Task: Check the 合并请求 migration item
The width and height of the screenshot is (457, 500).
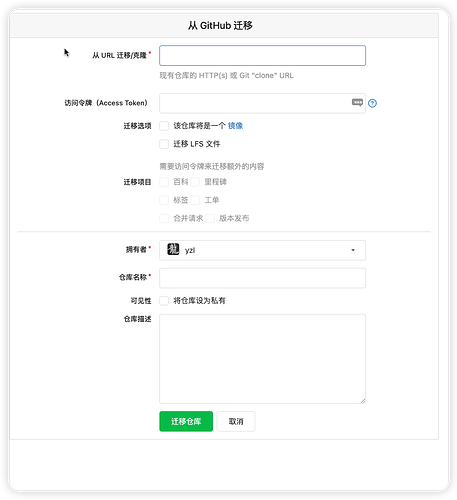Action: click(164, 219)
